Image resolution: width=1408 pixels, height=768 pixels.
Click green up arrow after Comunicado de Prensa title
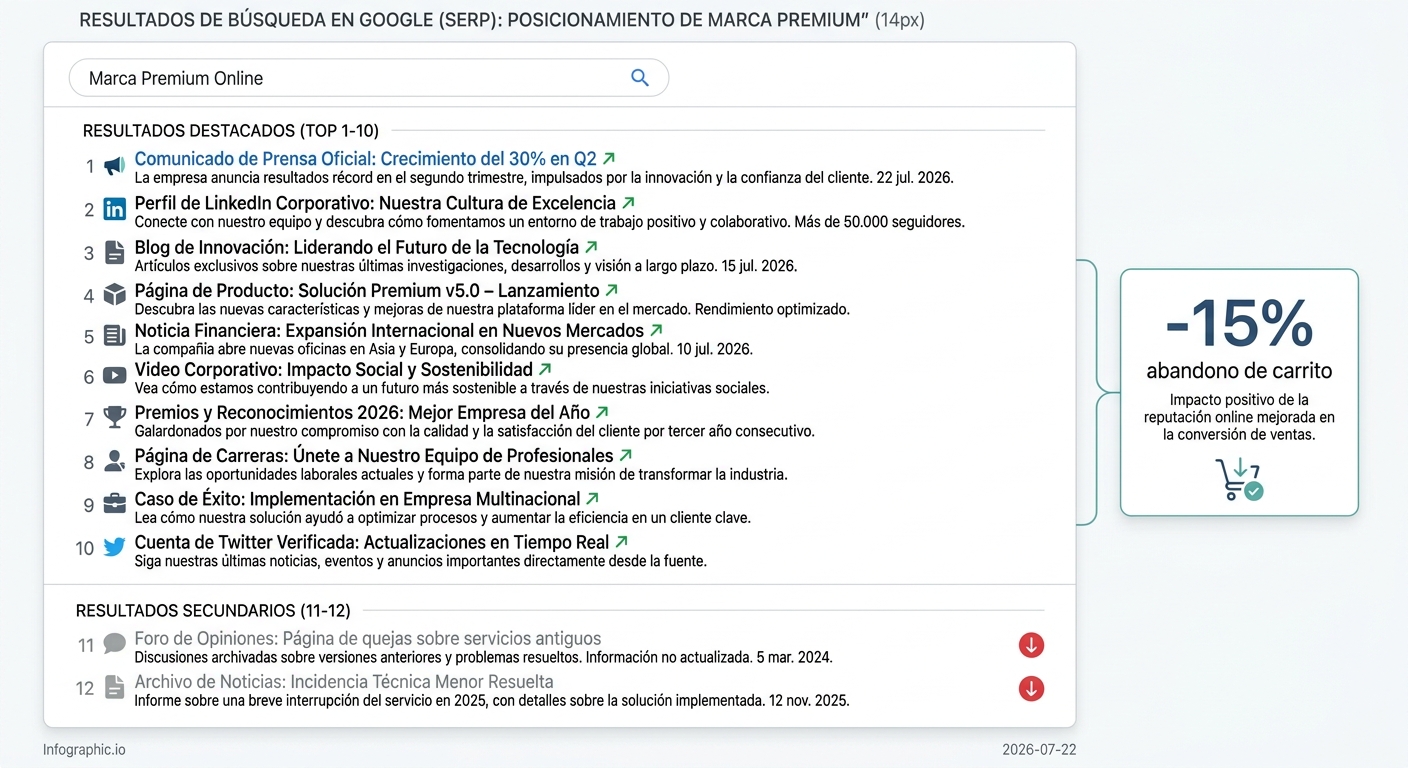point(609,158)
